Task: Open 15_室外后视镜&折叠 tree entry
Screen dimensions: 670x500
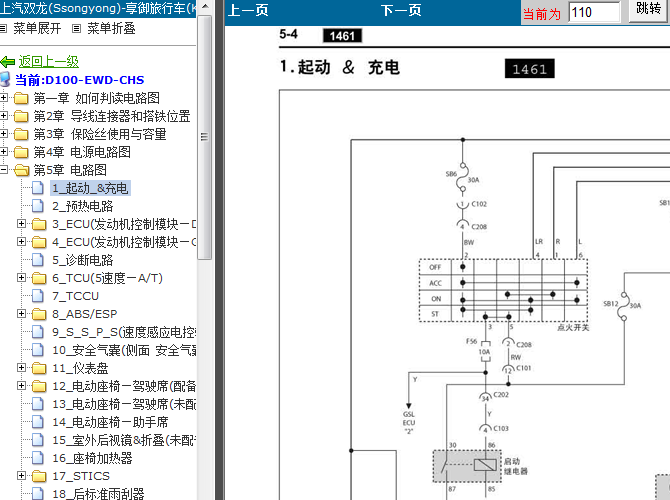Action: click(124, 440)
